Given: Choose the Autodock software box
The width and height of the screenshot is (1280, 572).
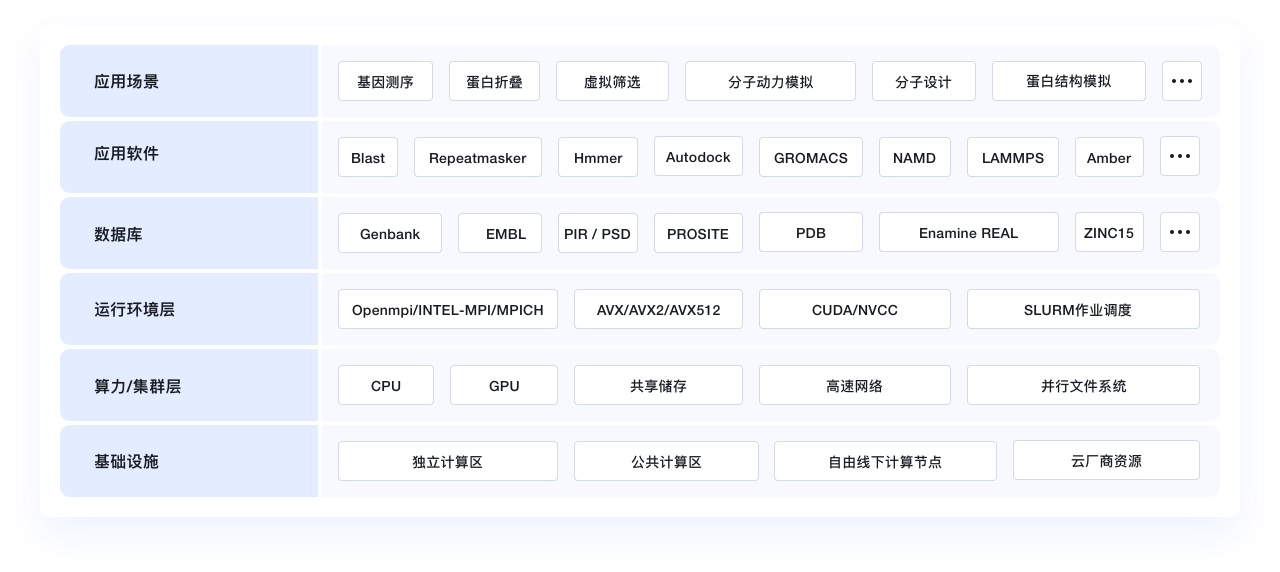Looking at the screenshot, I should point(698,156).
